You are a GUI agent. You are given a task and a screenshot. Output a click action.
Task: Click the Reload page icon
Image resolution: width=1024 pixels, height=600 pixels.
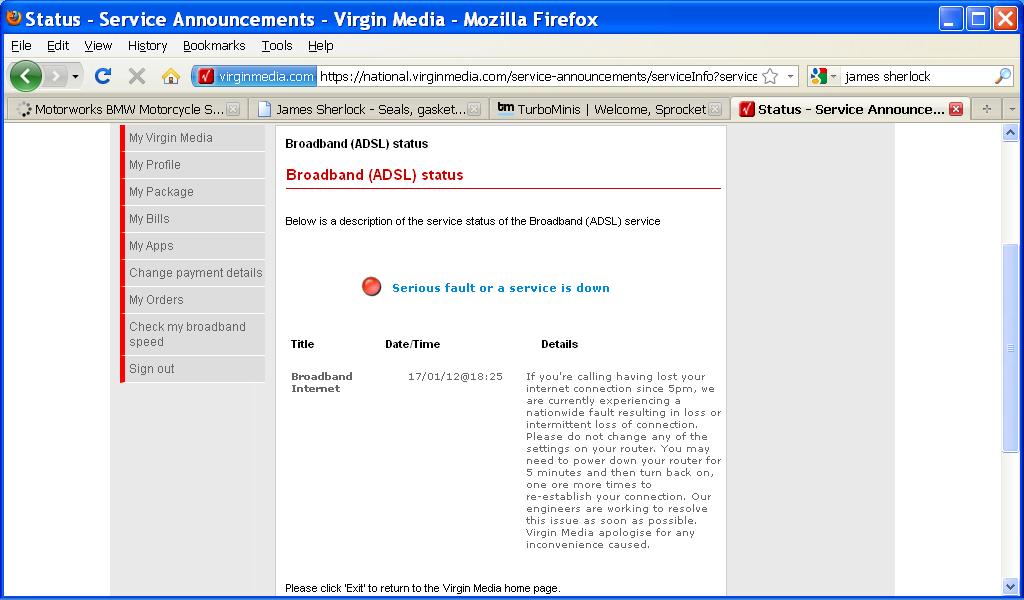(x=102, y=76)
